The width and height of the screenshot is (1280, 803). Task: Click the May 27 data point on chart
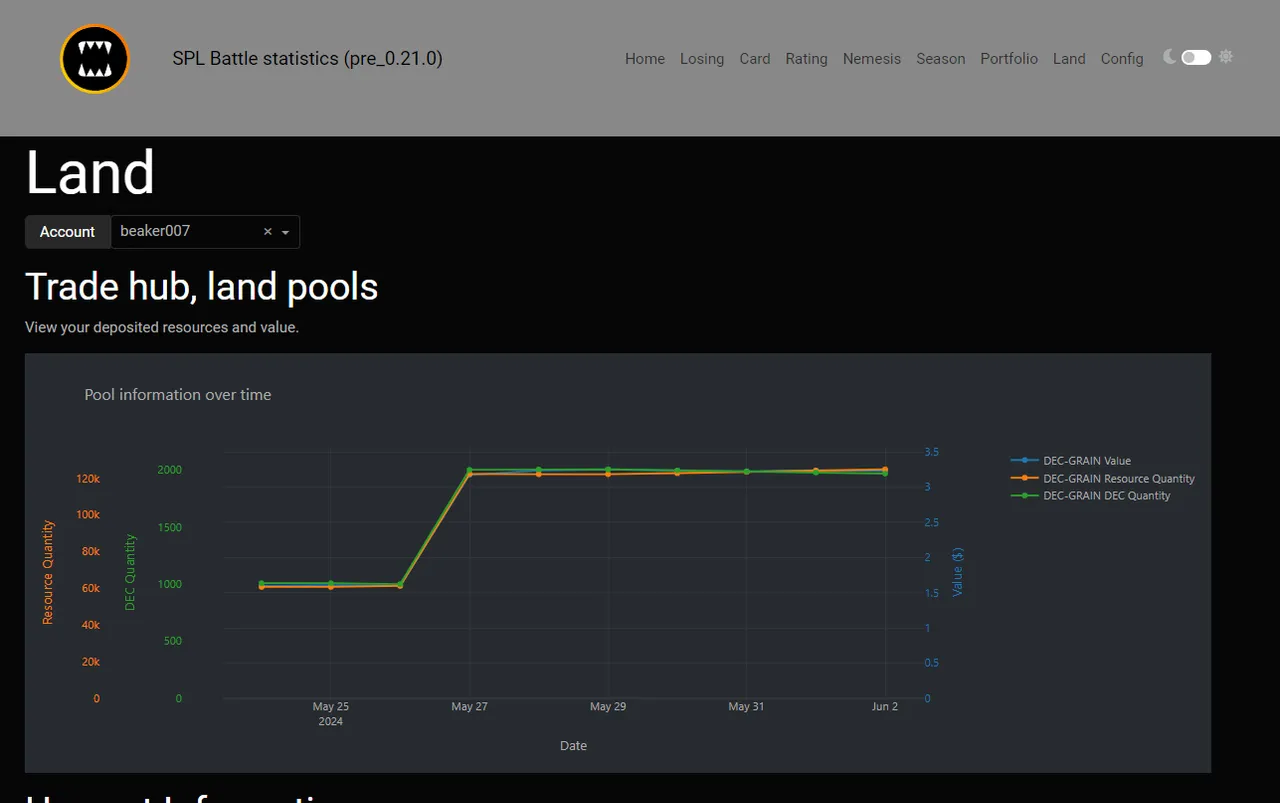tap(469, 471)
